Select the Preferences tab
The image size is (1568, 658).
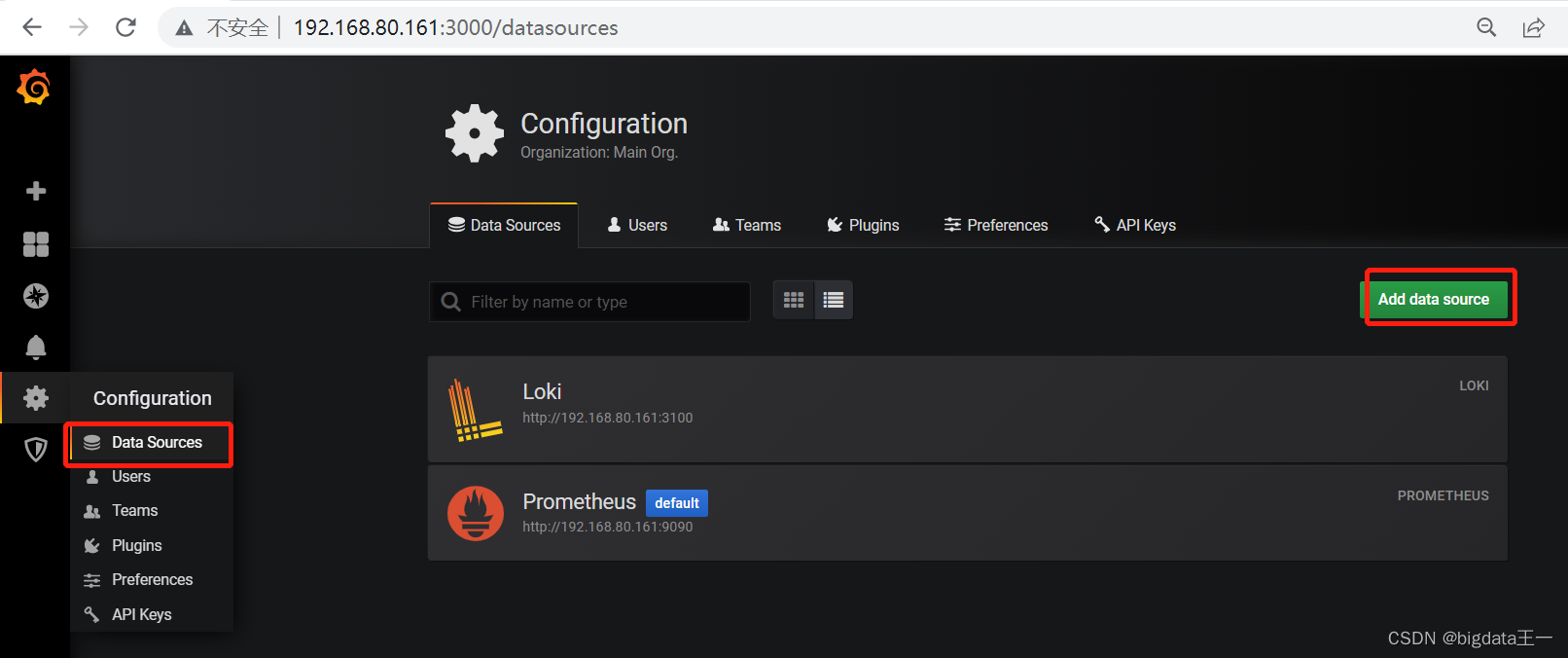[x=996, y=225]
